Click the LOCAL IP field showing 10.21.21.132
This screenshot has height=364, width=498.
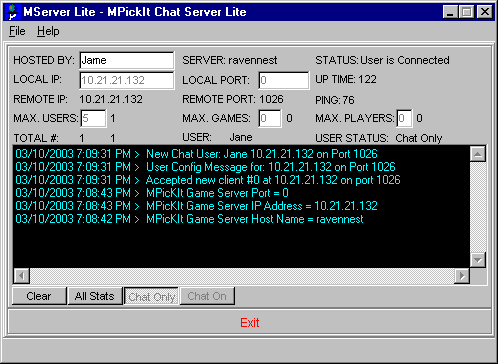click(x=127, y=80)
